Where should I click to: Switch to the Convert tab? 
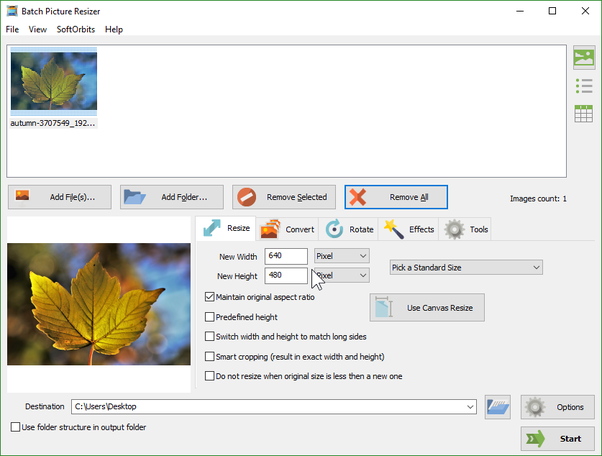(288, 229)
